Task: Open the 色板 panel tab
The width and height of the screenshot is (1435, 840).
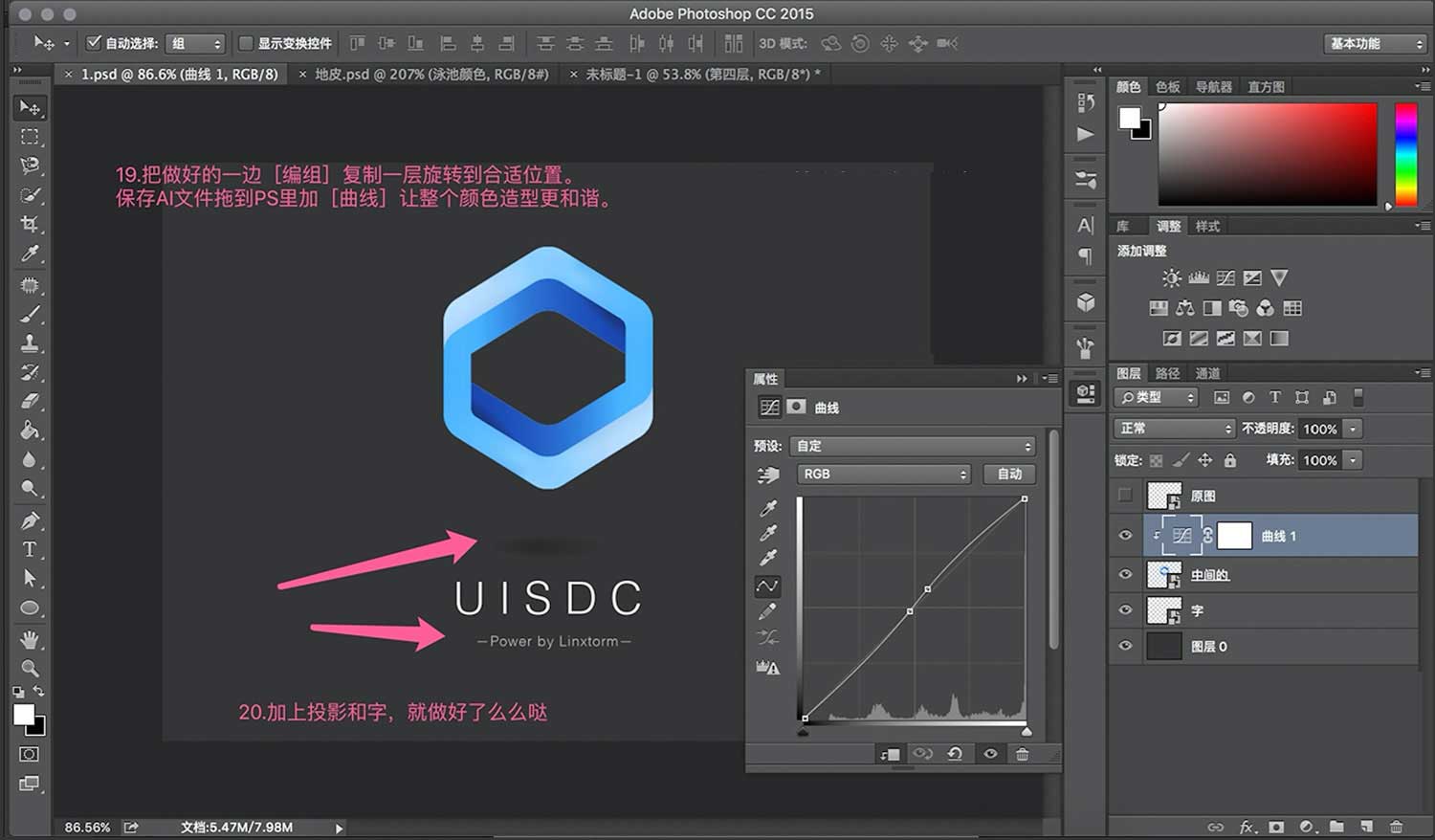Action: pos(1168,86)
